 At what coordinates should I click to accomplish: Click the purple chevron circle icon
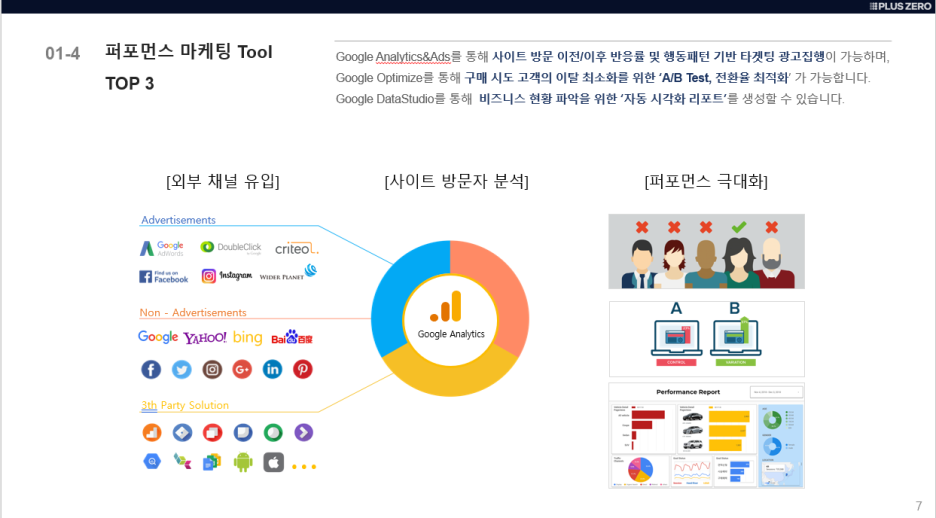pos(303,432)
